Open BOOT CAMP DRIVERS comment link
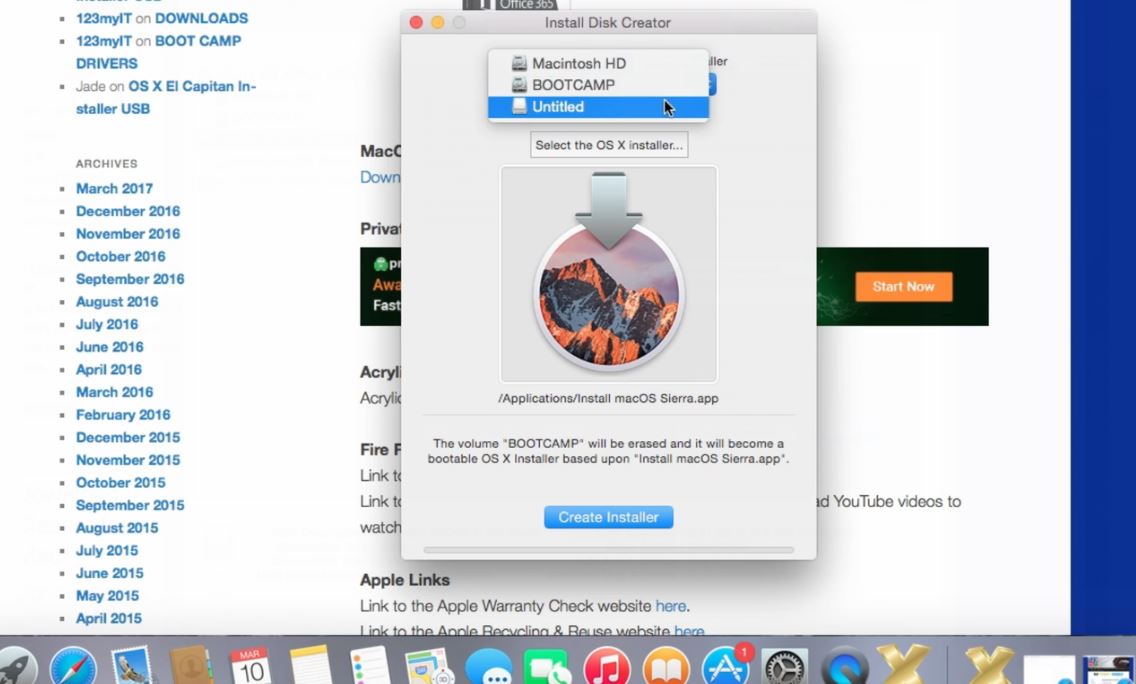 (159, 52)
